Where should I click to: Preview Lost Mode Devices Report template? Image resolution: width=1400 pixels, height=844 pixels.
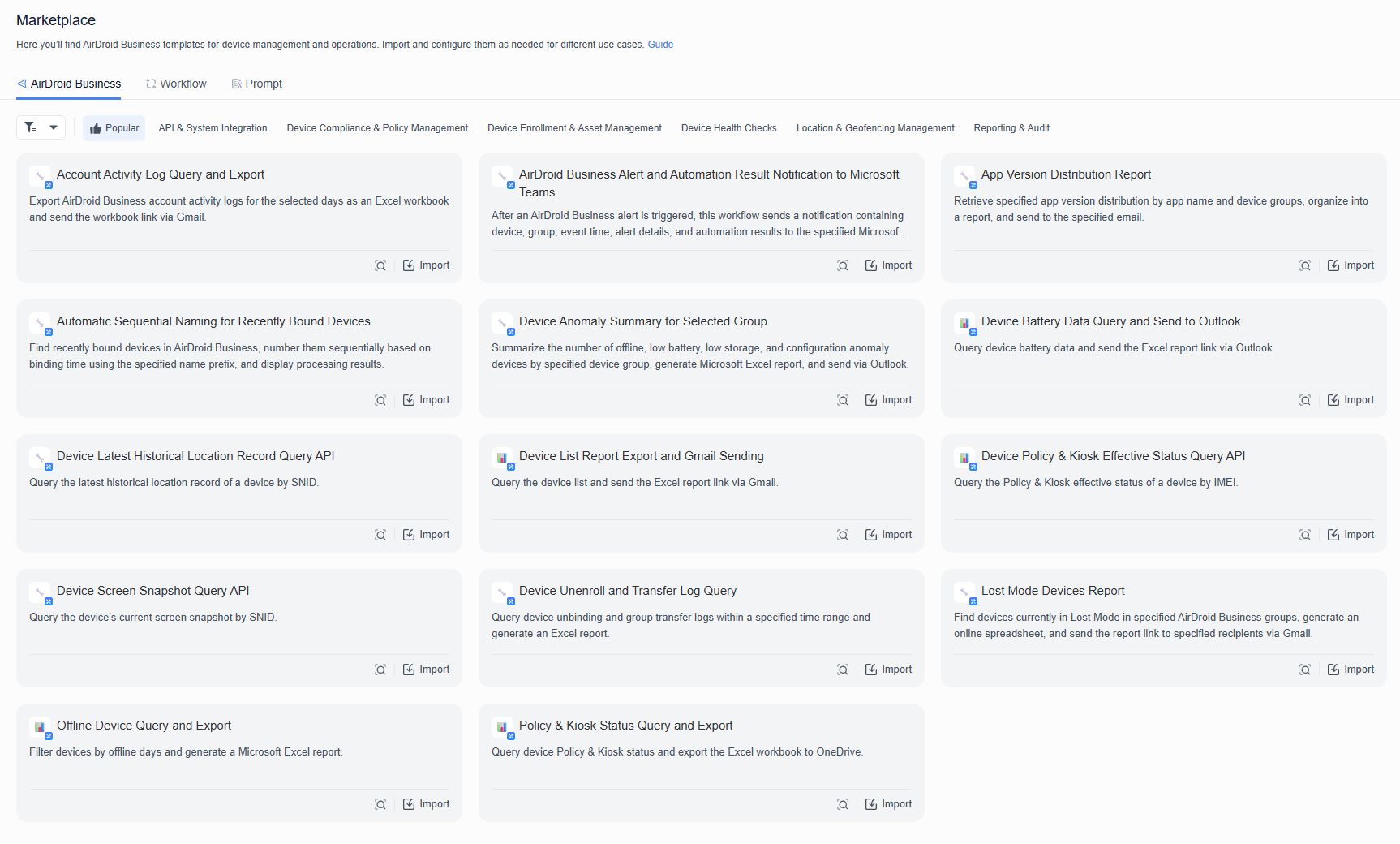(1305, 670)
